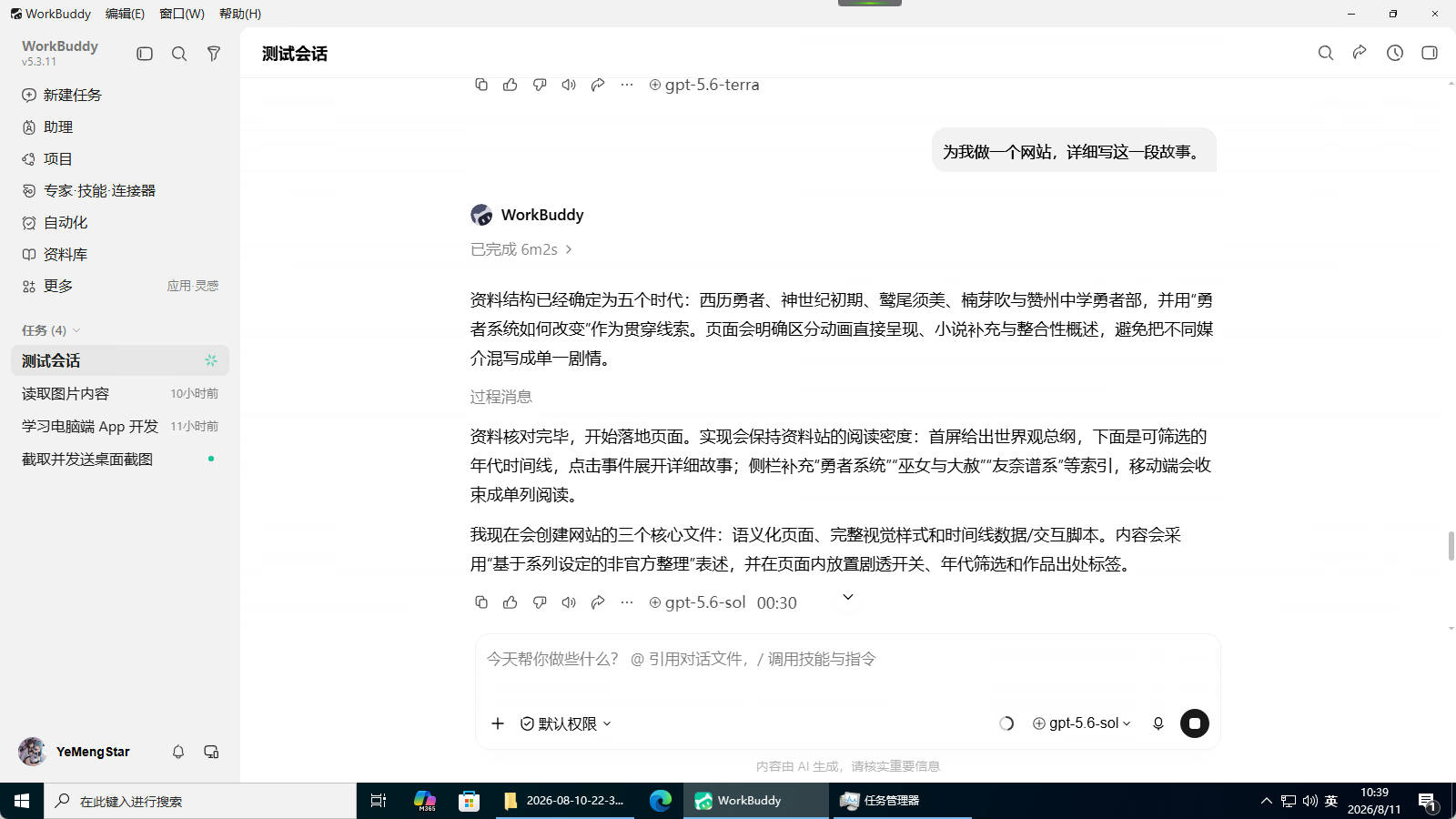Click the feedback chat icon beside bell
The width and height of the screenshot is (1456, 819).
coord(211,752)
